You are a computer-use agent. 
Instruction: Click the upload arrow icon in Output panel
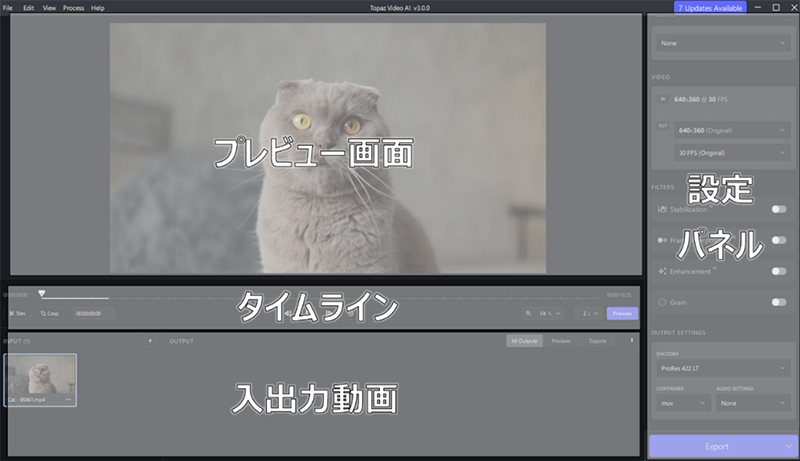(x=632, y=341)
